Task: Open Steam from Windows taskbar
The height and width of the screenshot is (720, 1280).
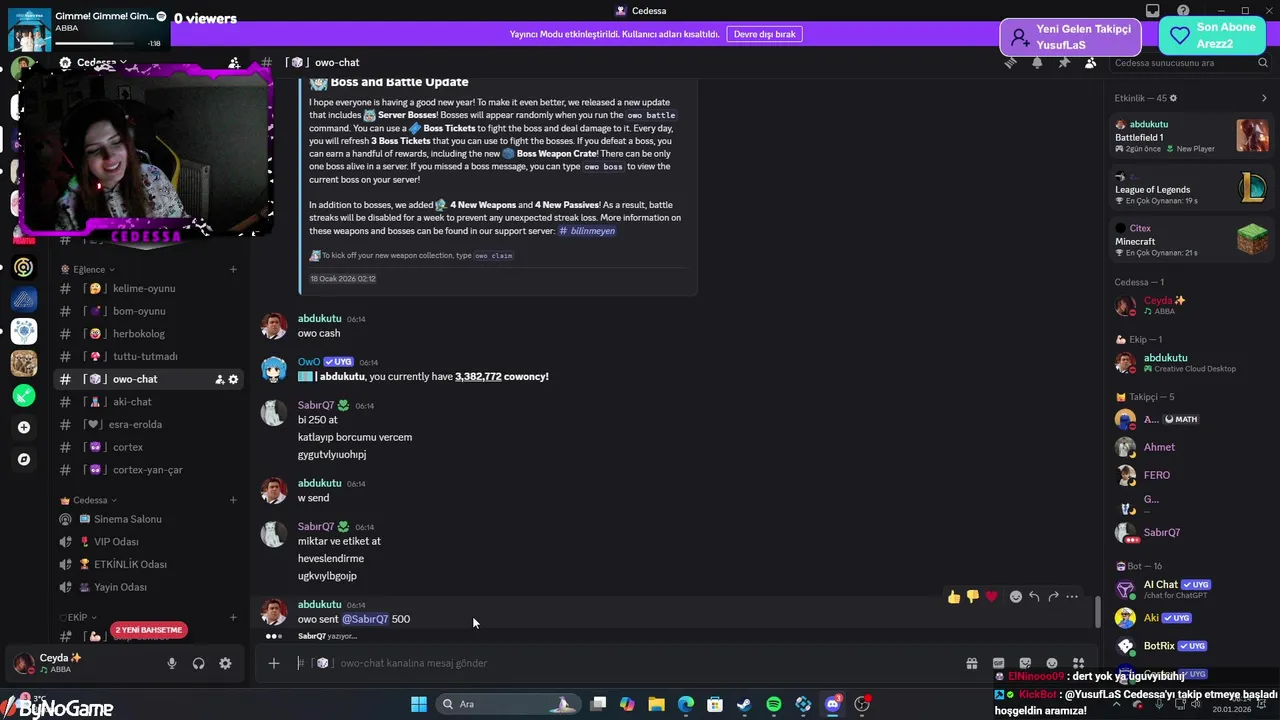Action: coord(744,704)
